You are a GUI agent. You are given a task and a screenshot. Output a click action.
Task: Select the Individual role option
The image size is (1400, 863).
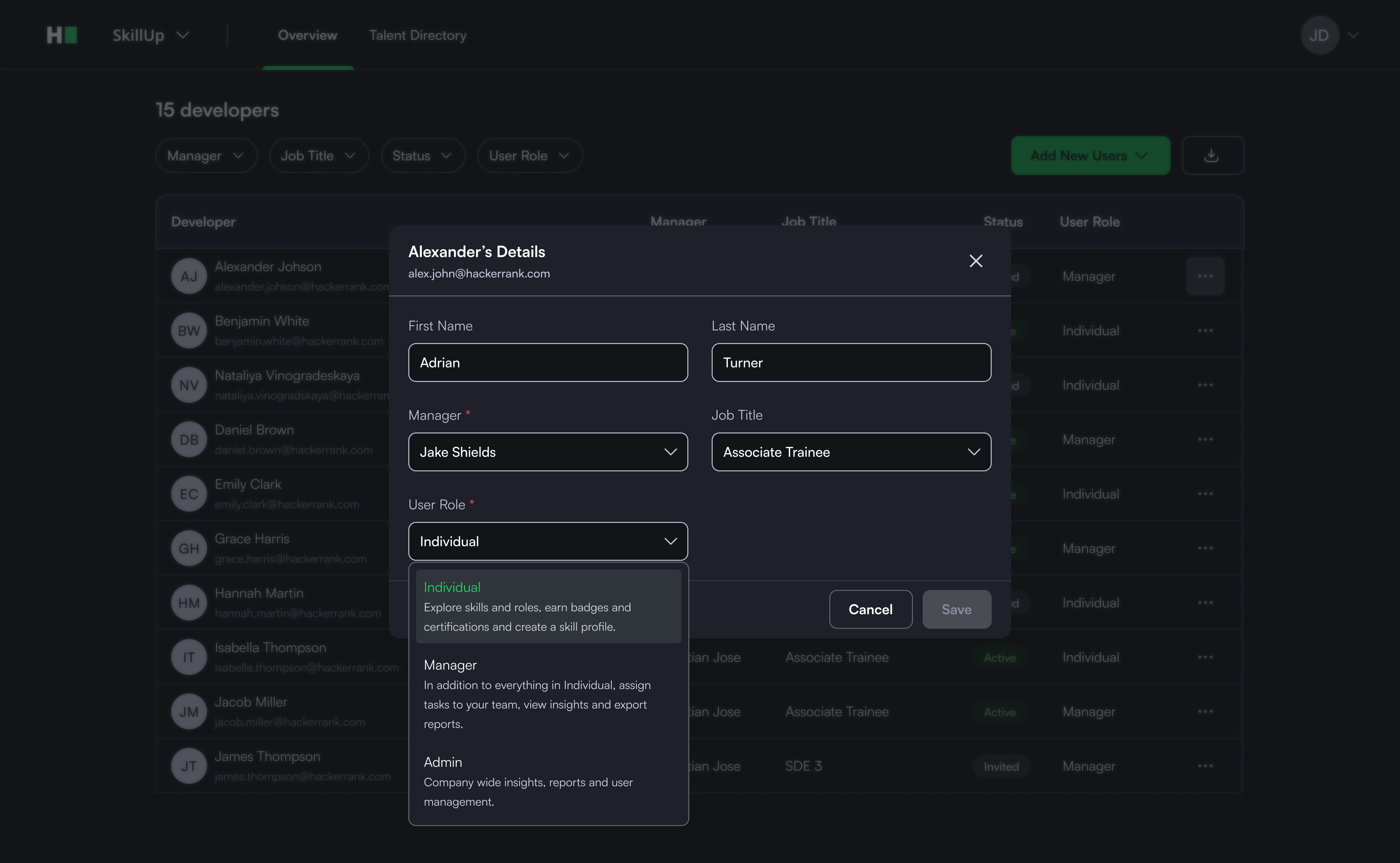(548, 605)
